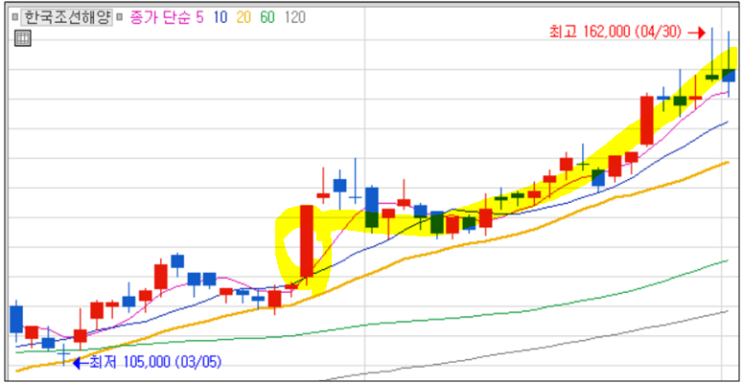Screen dimensions: 743x383
Task: Click the 최고 162,000 (04/30) high label
Action: [x=615, y=32]
